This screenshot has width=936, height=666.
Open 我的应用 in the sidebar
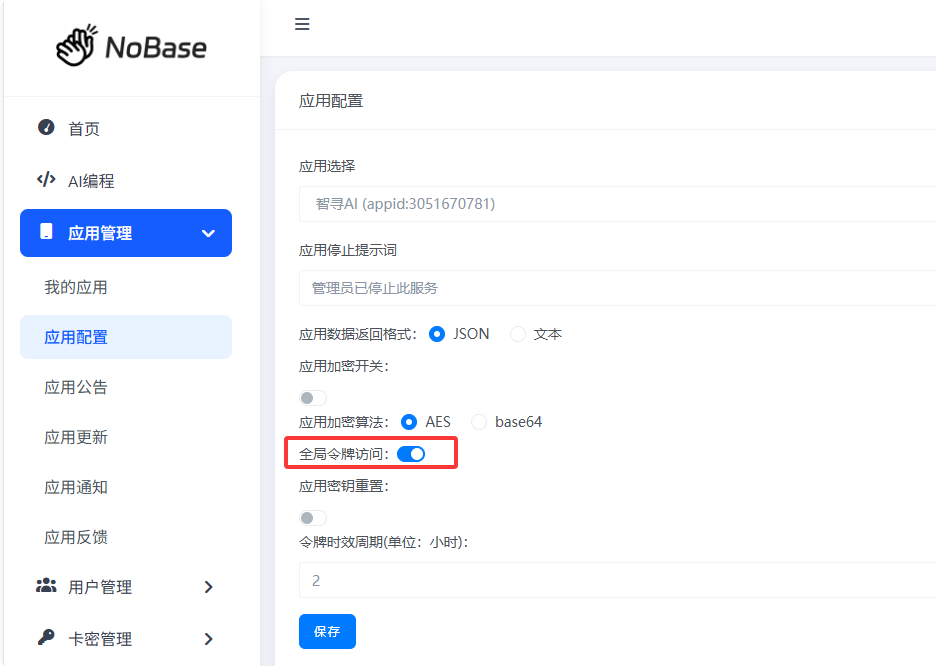(x=76, y=287)
